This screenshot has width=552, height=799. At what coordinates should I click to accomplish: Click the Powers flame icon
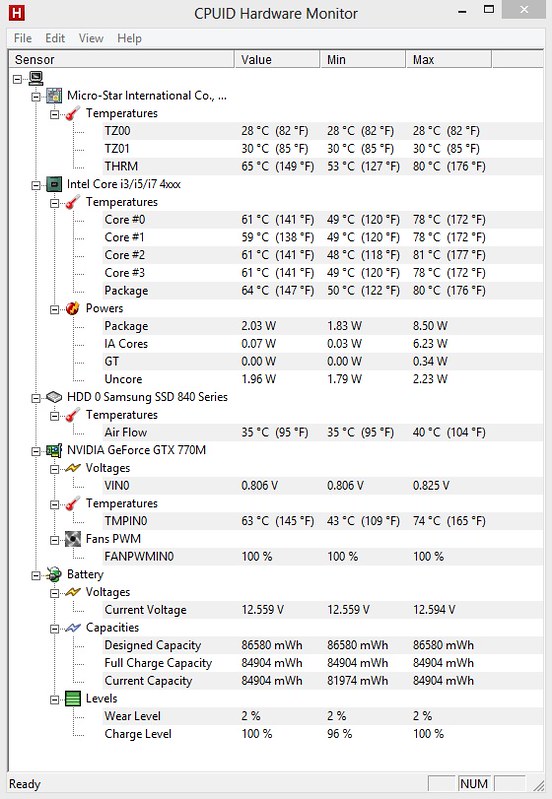coord(73,308)
